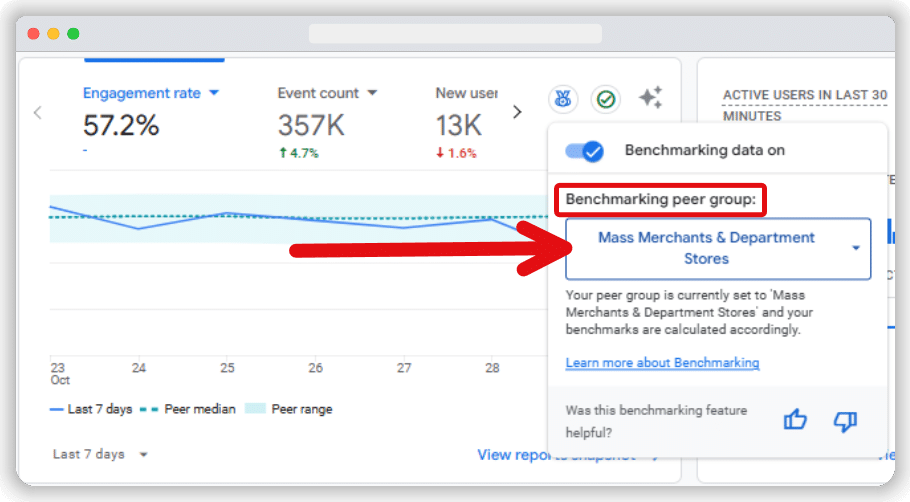Open the Last 7 days date range dropdown
The width and height of the screenshot is (910, 502).
point(100,454)
